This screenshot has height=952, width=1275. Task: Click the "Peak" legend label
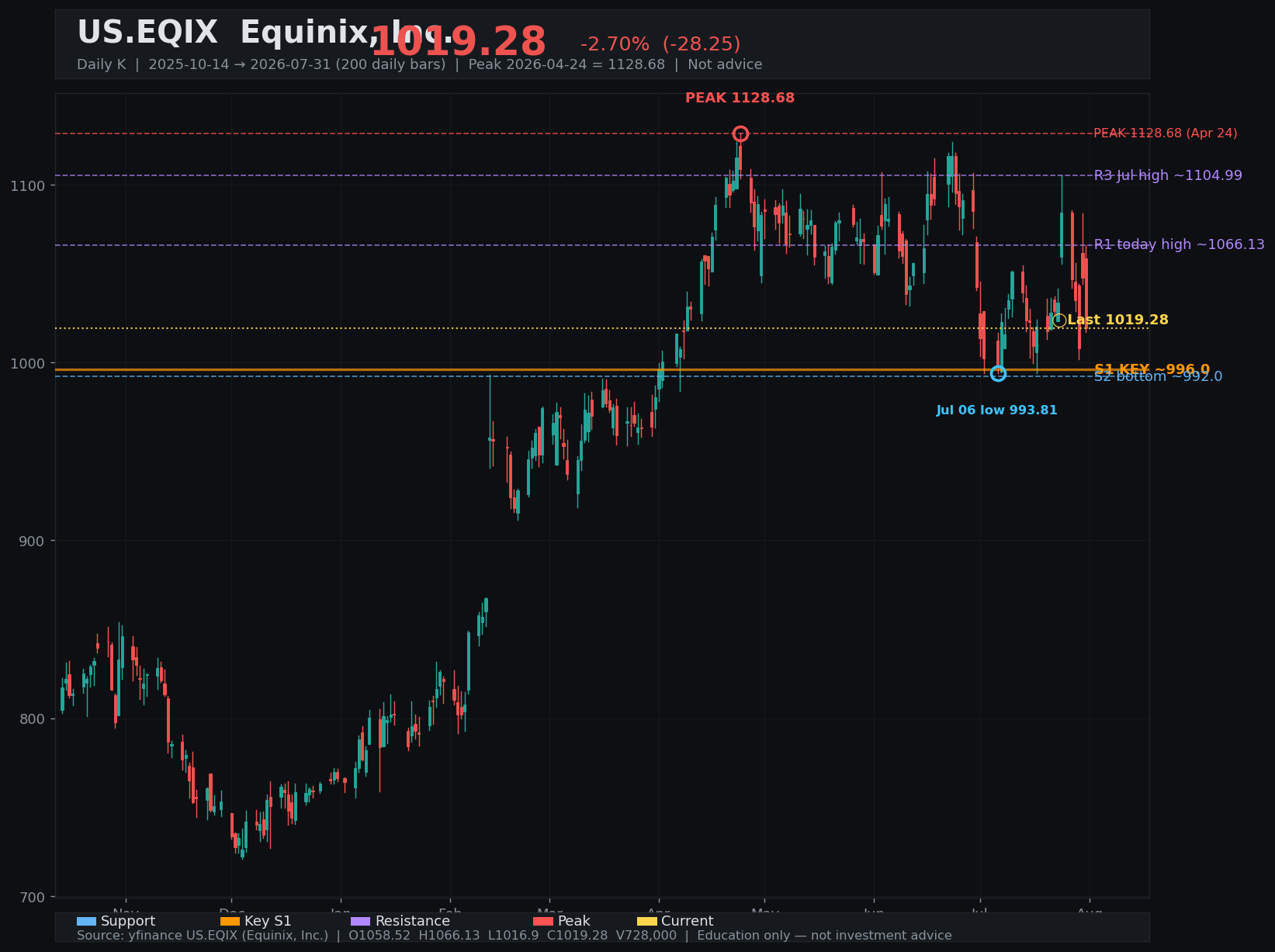574,921
